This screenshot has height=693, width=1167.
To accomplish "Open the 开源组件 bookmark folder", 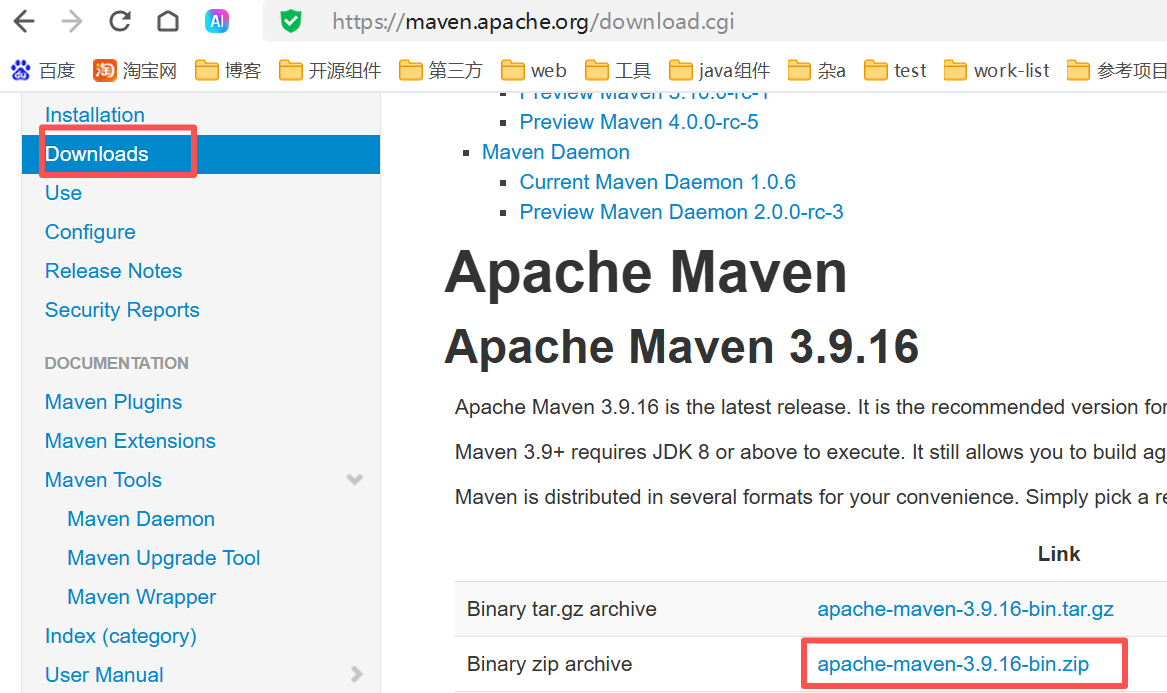I will [330, 71].
